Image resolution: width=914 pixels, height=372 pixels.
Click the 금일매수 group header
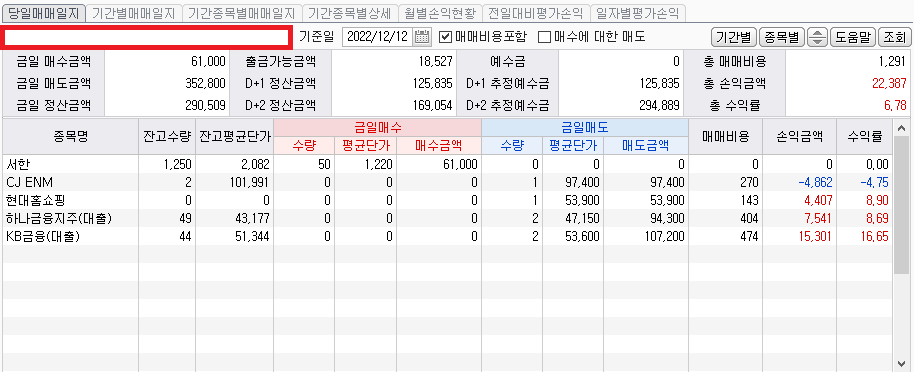coord(378,128)
